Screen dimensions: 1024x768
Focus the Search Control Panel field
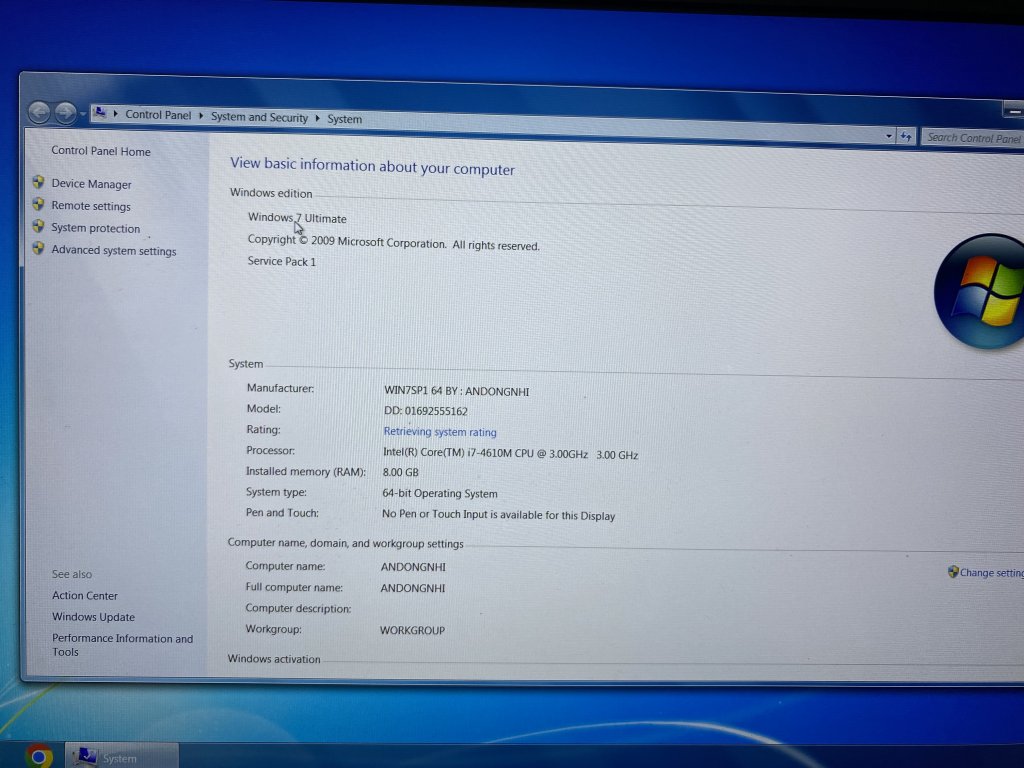pos(972,138)
